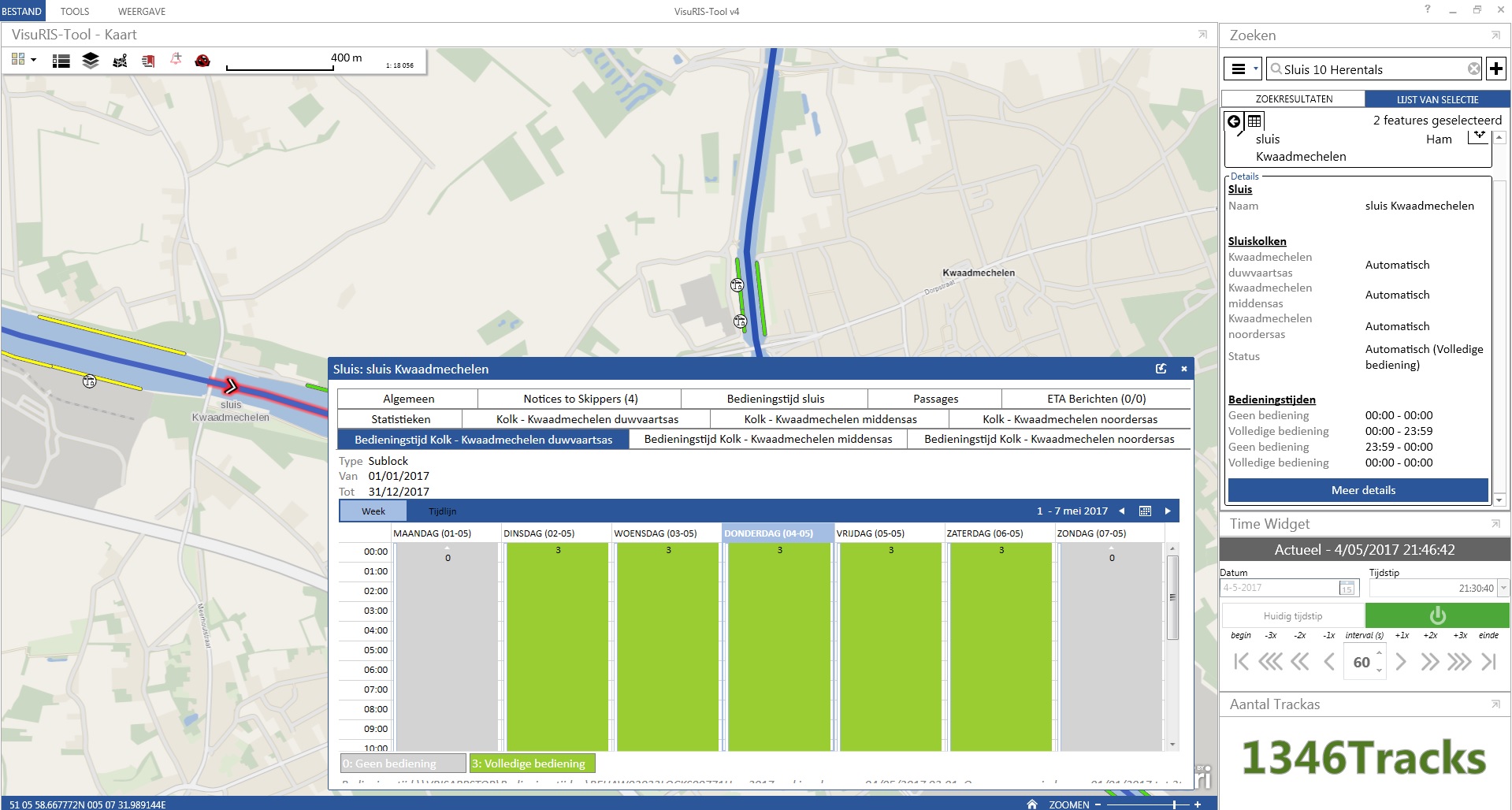This screenshot has height=810, width=1512.
Task: Fast forward at +3x speed
Action: 1459,662
